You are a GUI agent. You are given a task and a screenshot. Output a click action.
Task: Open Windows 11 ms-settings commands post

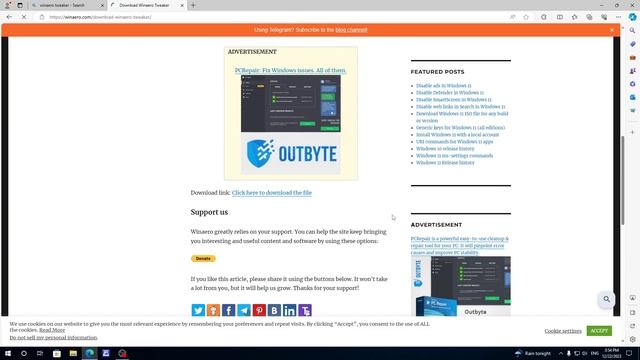tap(454, 156)
